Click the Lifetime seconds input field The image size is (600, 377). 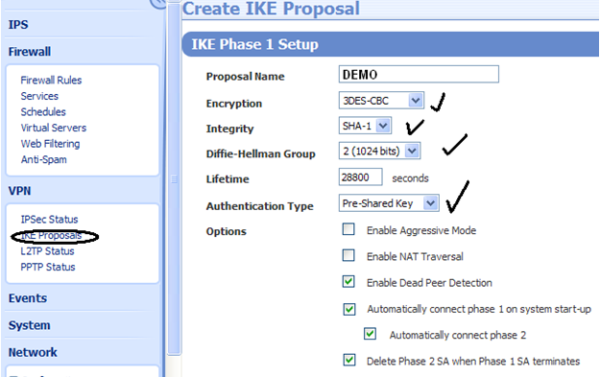pyautogui.click(x=360, y=177)
